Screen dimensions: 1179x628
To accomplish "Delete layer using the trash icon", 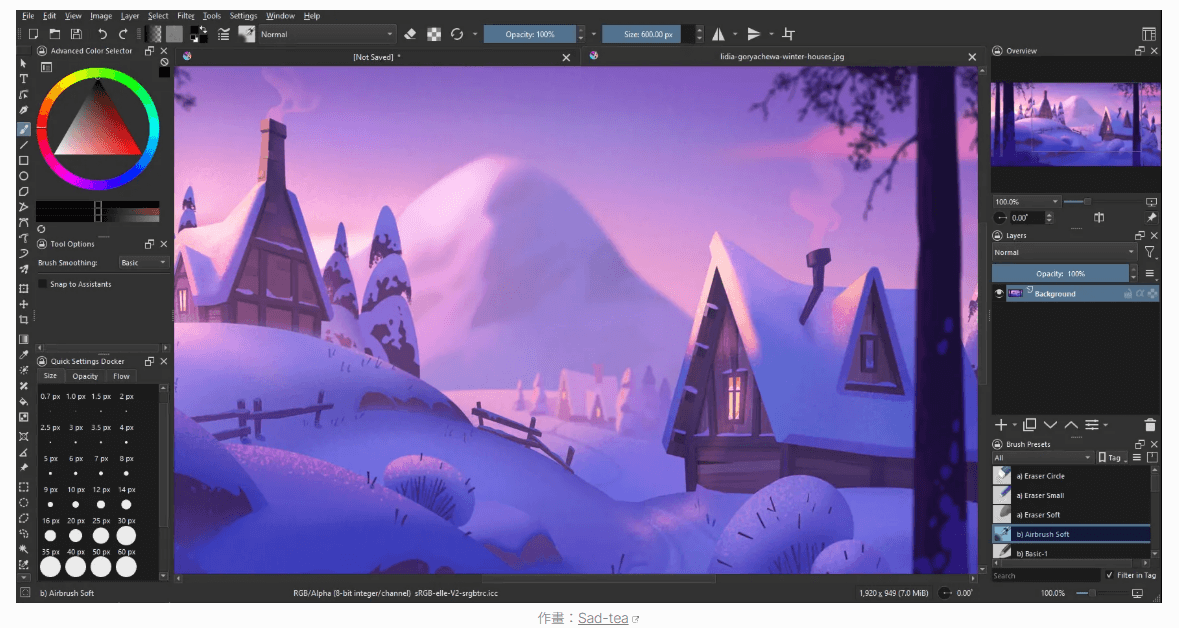I will [1150, 425].
